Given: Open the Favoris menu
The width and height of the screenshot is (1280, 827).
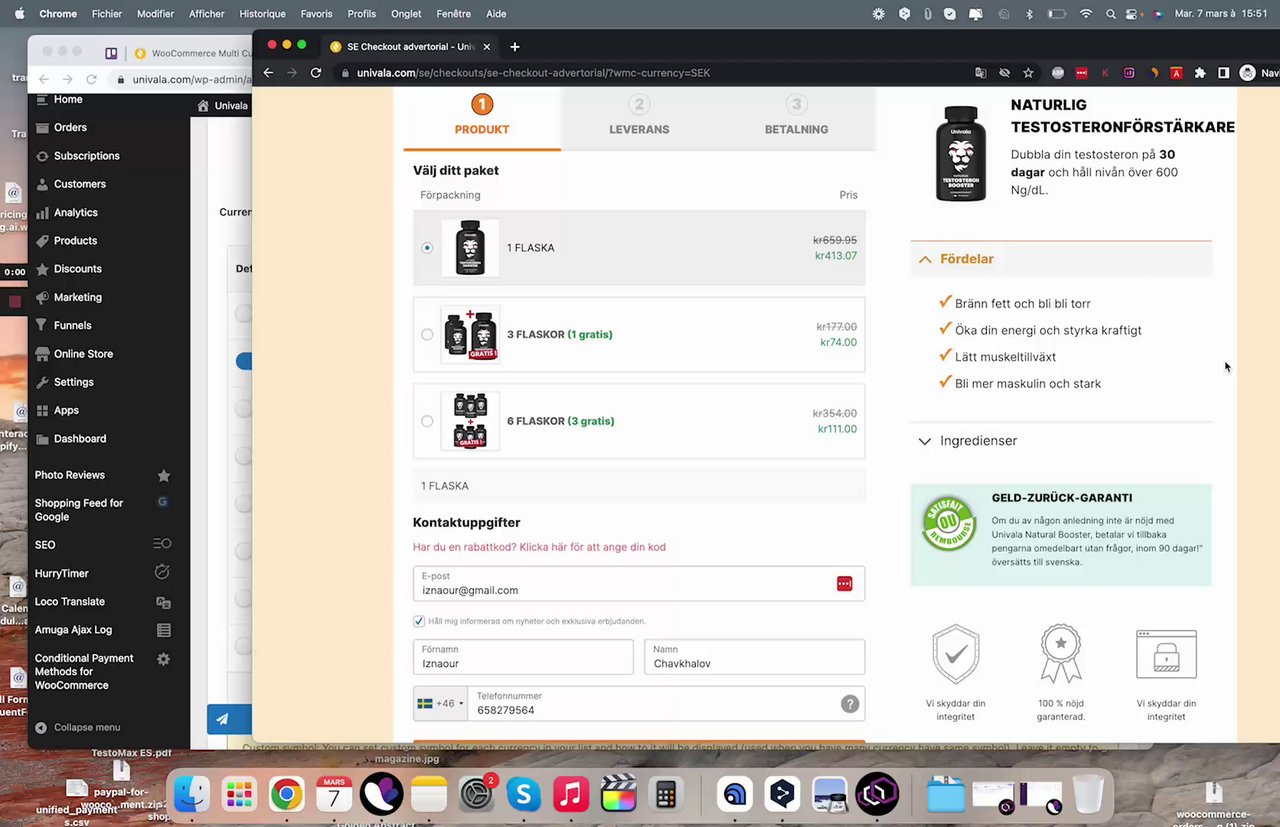Looking at the screenshot, I should click(x=317, y=14).
